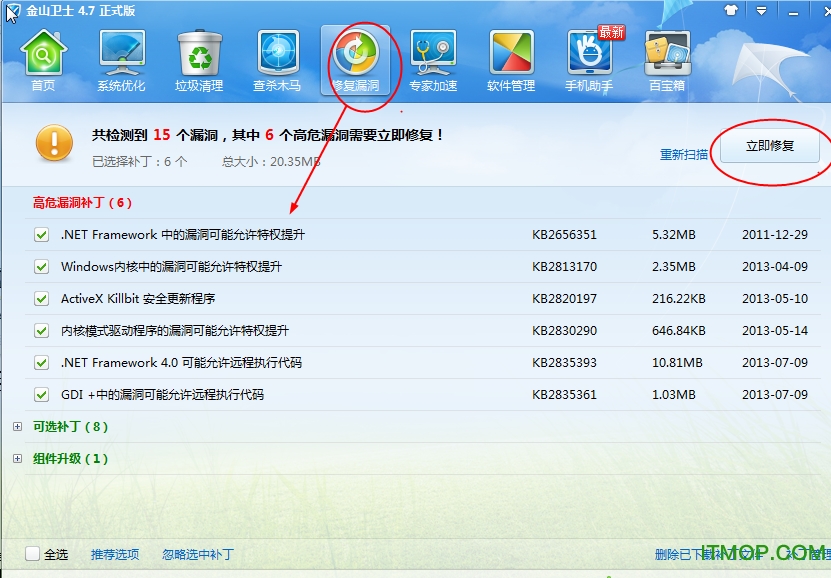Click the 重新扫描 rescan link
831x578 pixels.
click(x=684, y=155)
